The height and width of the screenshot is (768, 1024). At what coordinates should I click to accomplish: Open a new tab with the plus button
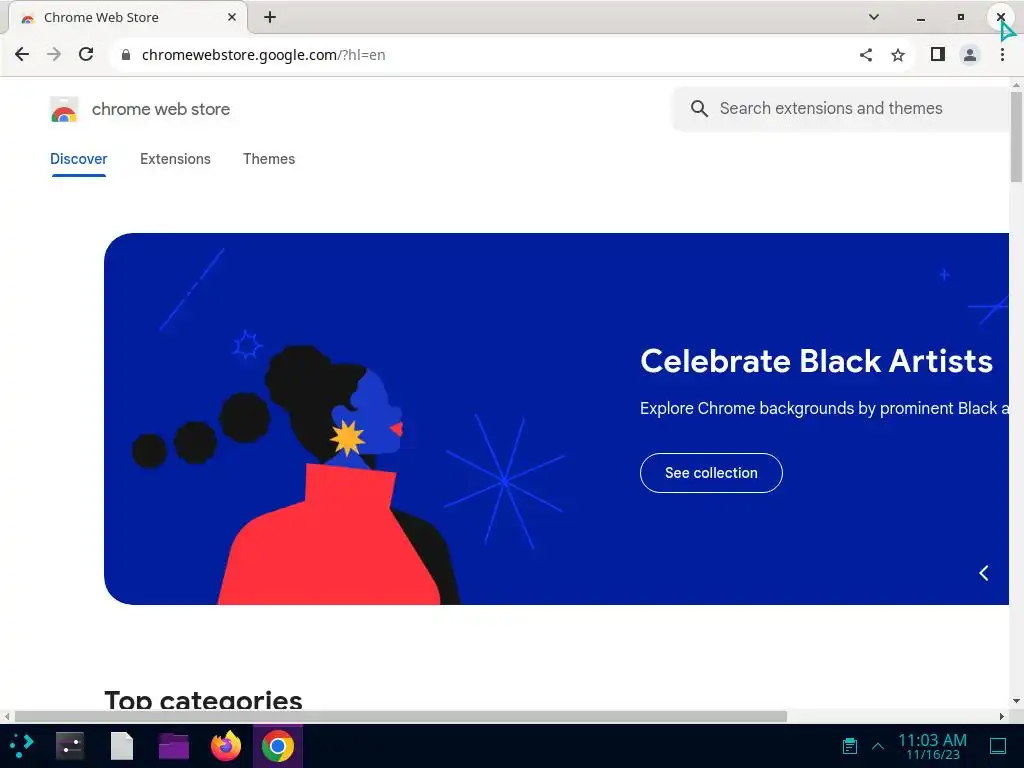[270, 17]
